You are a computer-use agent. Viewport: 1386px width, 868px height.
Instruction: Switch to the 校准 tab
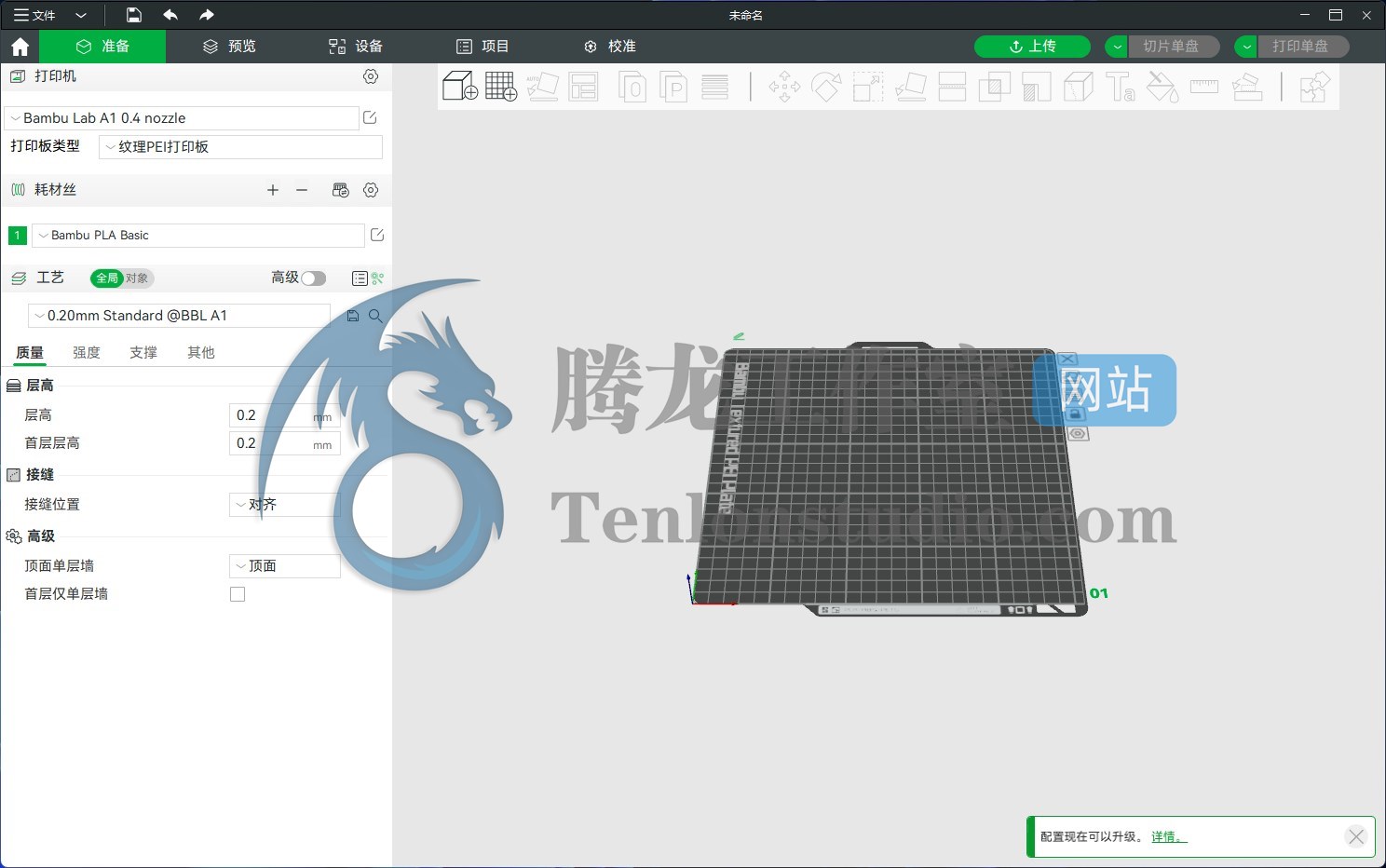[609, 47]
